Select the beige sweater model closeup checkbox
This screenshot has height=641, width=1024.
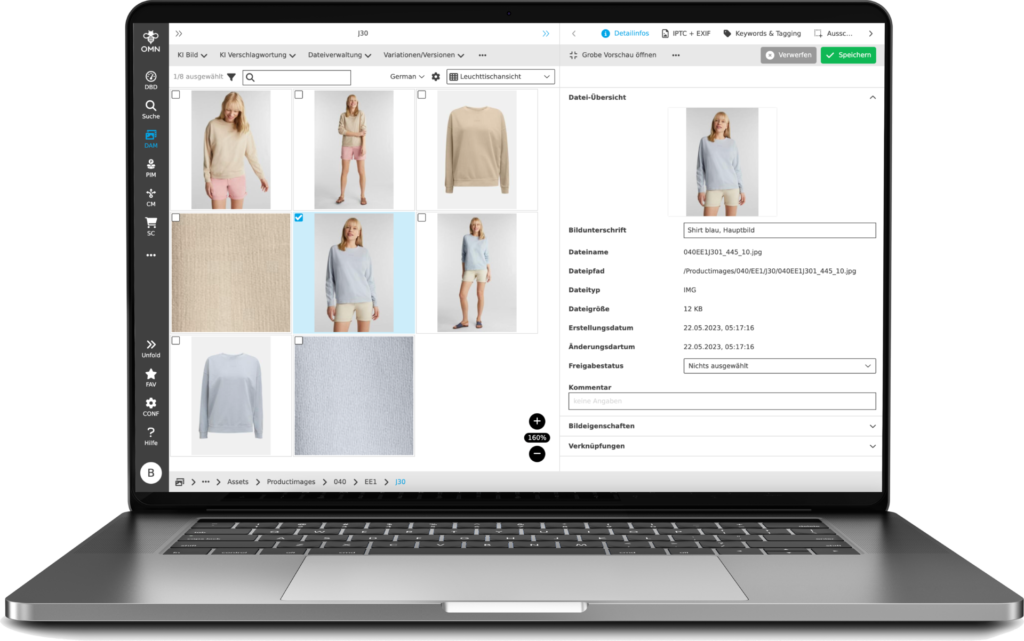tap(176, 95)
